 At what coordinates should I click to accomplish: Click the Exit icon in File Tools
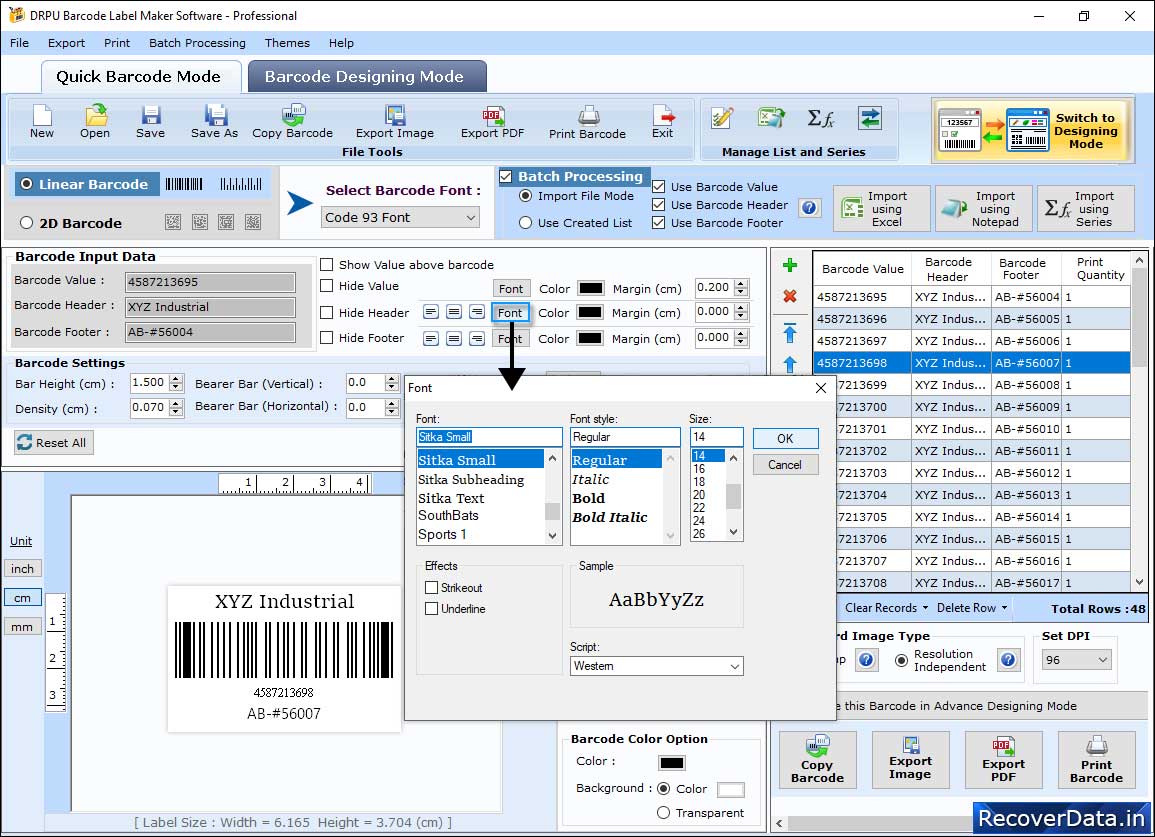click(662, 122)
